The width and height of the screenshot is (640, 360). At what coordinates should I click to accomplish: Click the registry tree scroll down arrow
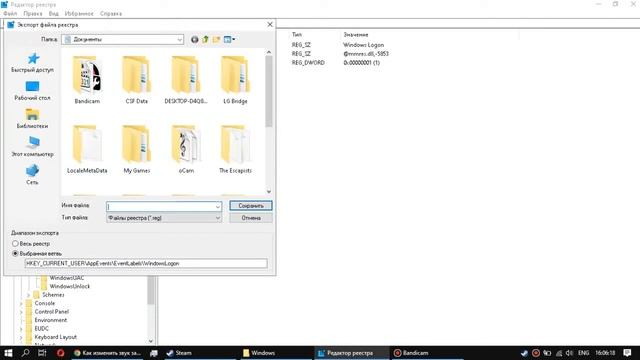coord(151,341)
